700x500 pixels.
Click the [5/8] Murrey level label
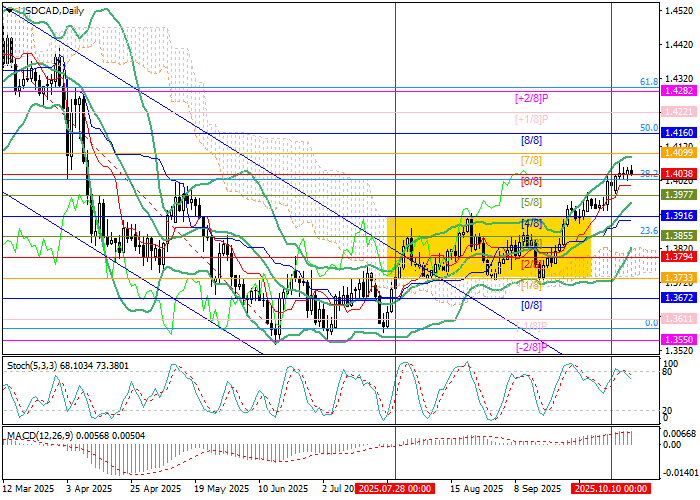coord(530,203)
